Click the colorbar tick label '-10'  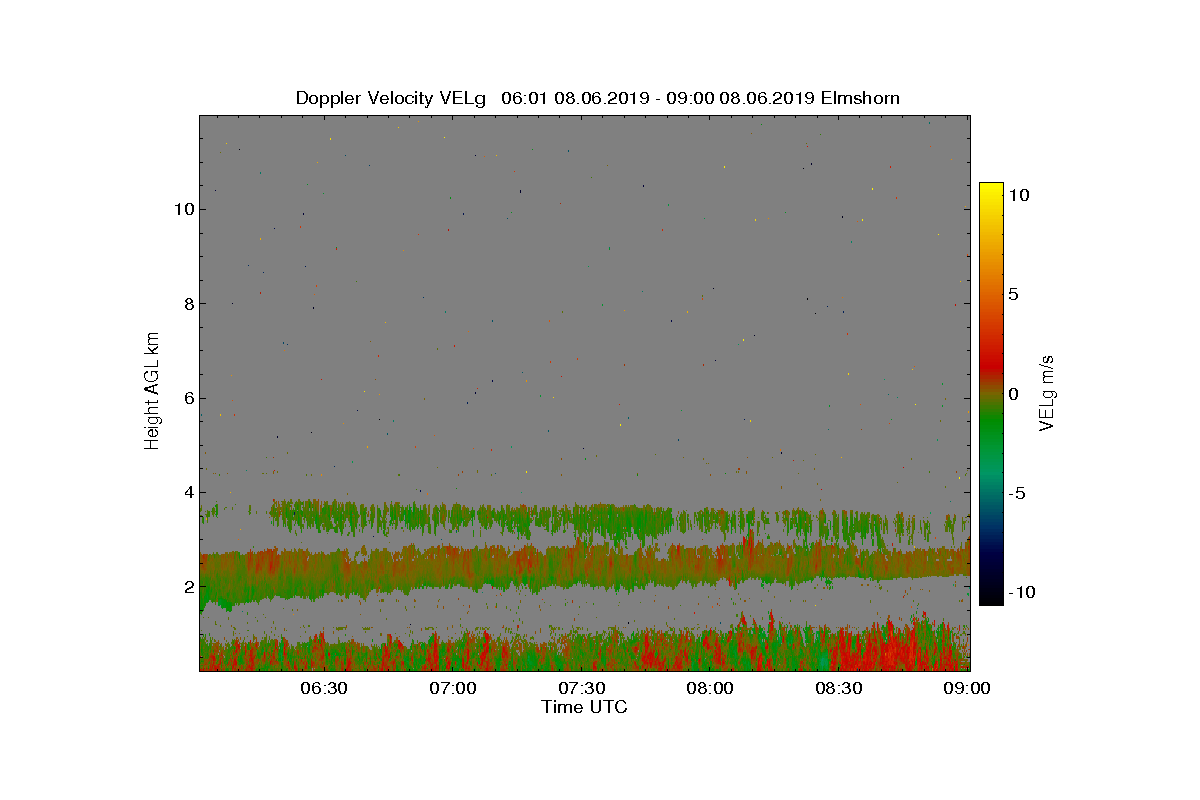(x=1020, y=592)
